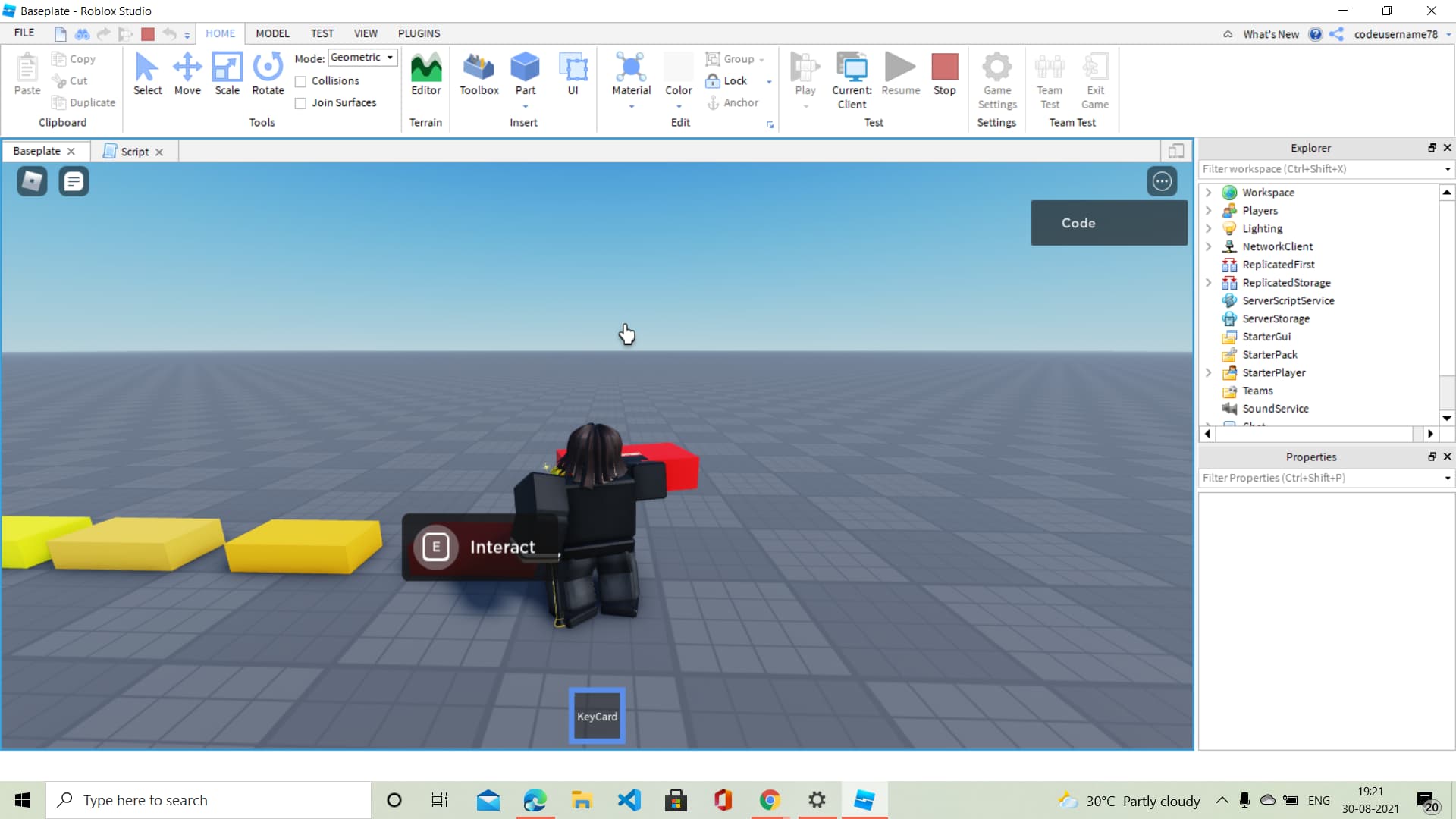Switch to the Script document tab
The width and height of the screenshot is (1456, 819).
[x=134, y=152]
